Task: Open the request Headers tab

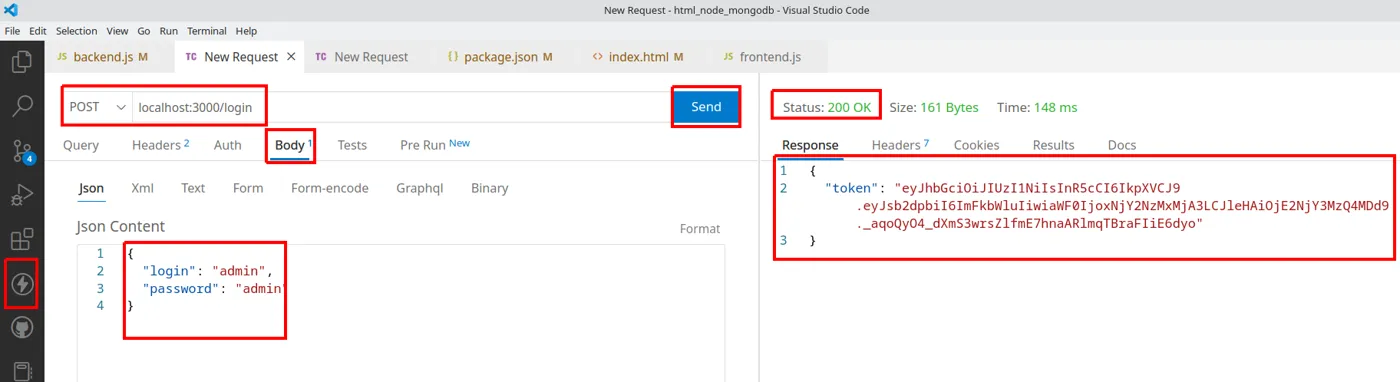Action: [x=160, y=145]
